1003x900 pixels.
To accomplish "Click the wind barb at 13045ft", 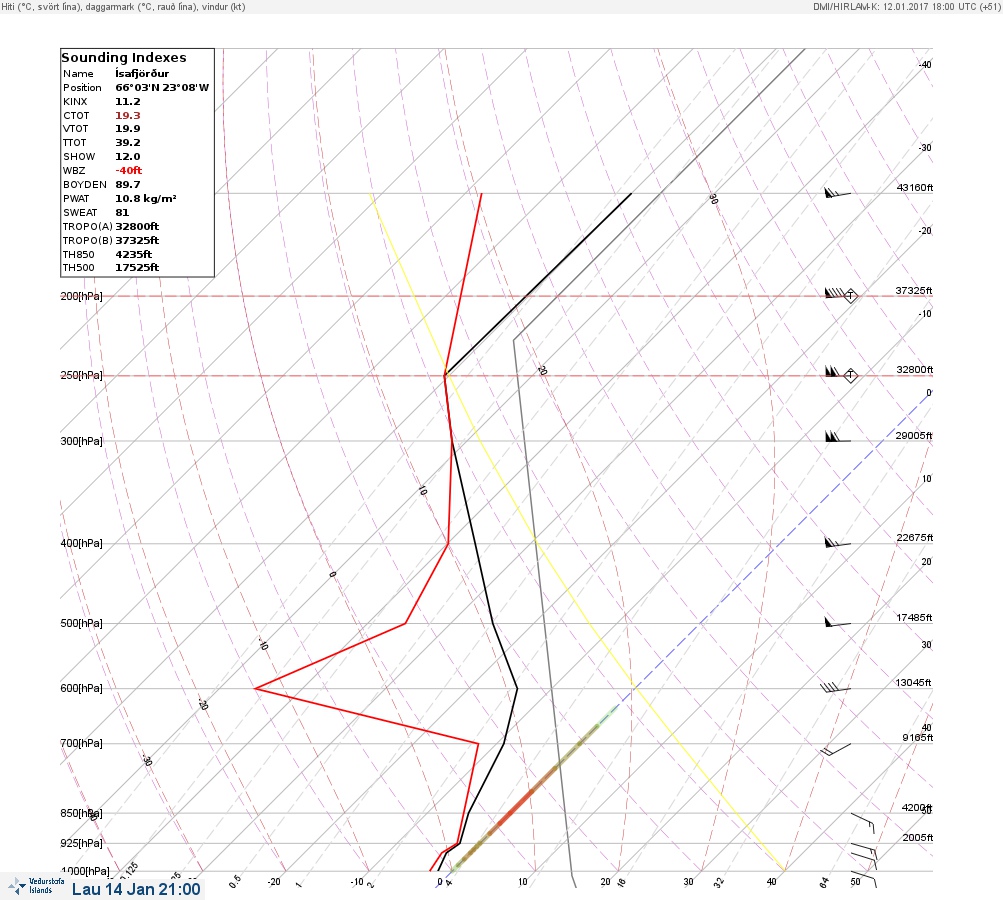I will [x=835, y=688].
